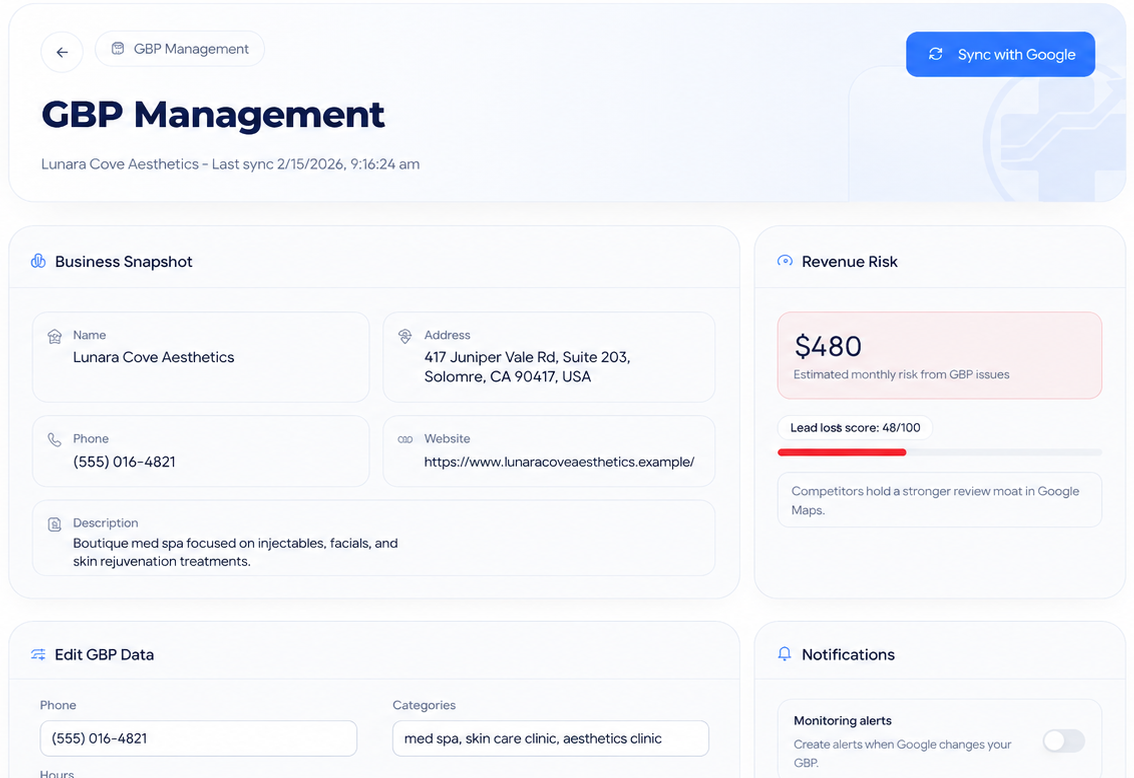Click the "Business Snapshot" section title
Viewport: 1134px width, 778px height.
124,262
